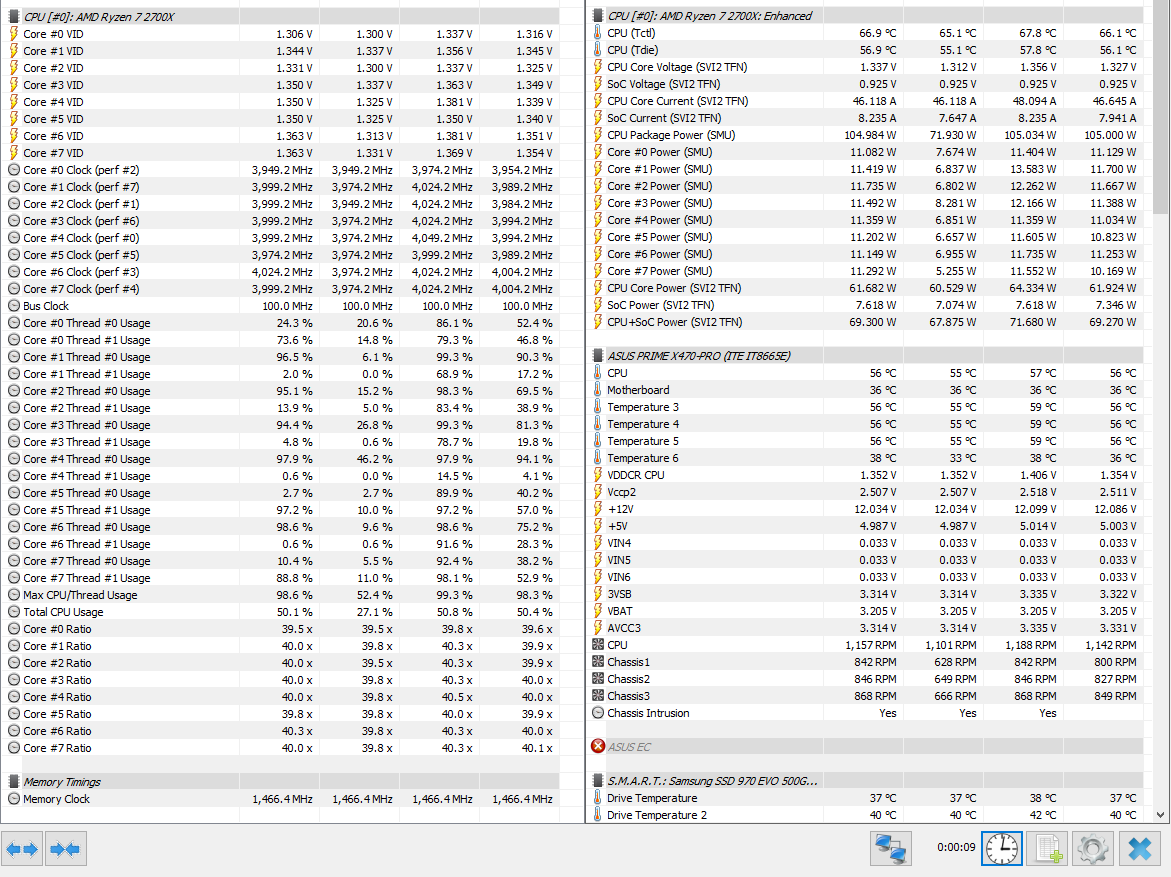Click fan icon beside Chassis1
This screenshot has width=1171, height=877.
click(597, 661)
